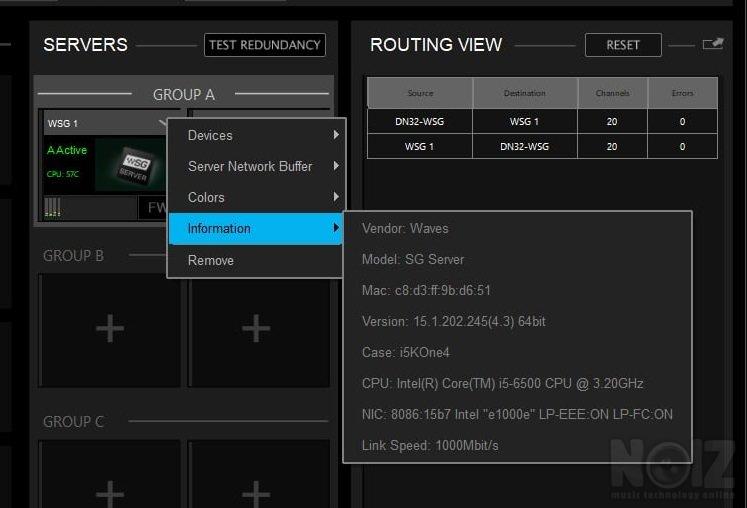Viewport: 747px width, 508px height.
Task: Click the routing view pop-out icon
Action: pyautogui.click(x=712, y=44)
